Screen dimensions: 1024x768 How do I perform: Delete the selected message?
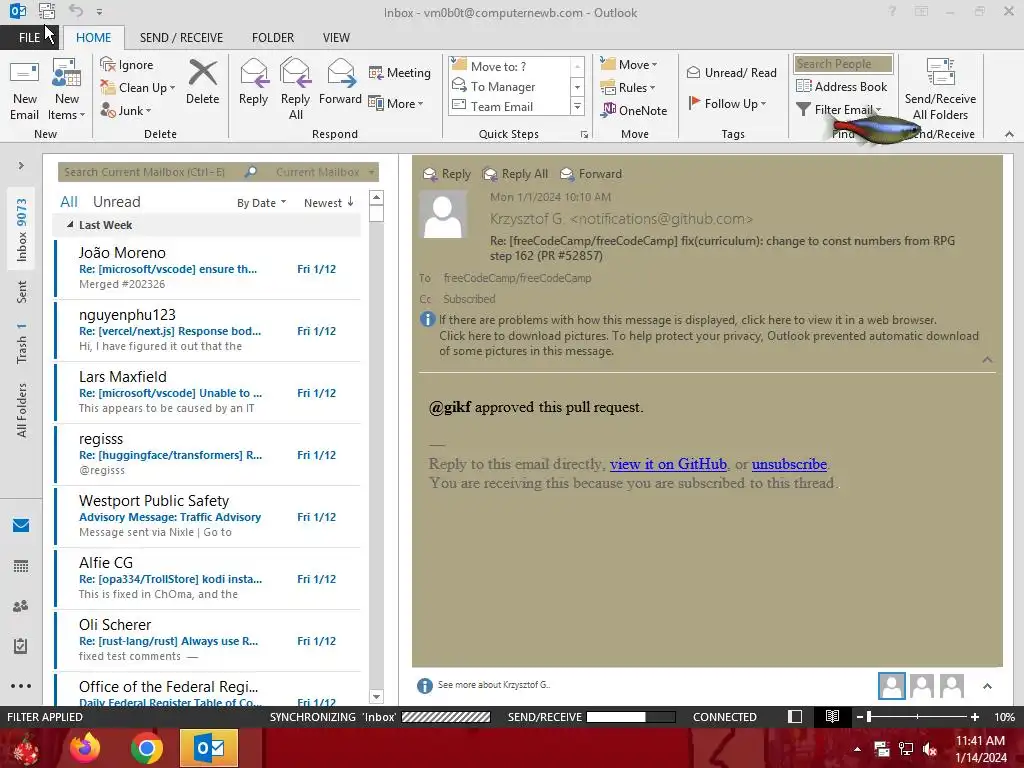[x=202, y=82]
